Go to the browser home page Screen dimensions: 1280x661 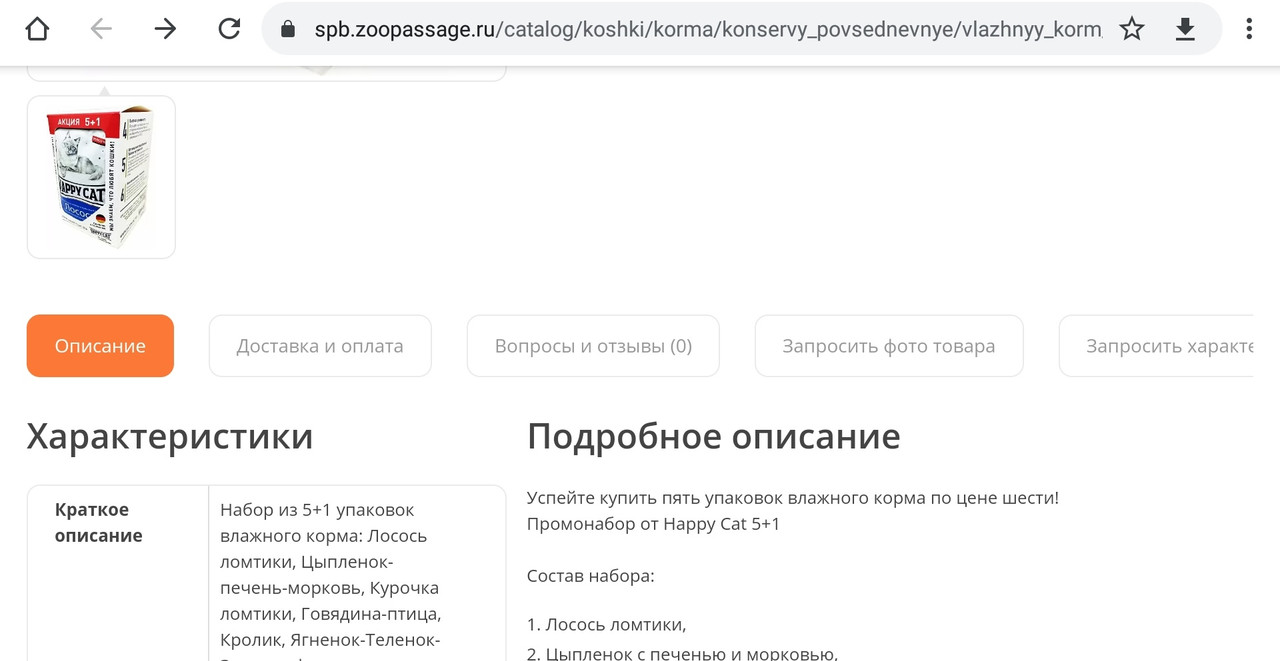pyautogui.click(x=37, y=29)
